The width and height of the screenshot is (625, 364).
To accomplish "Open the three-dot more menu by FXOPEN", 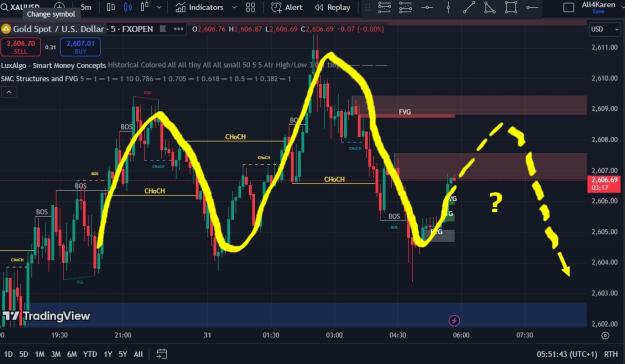I will coord(178,29).
